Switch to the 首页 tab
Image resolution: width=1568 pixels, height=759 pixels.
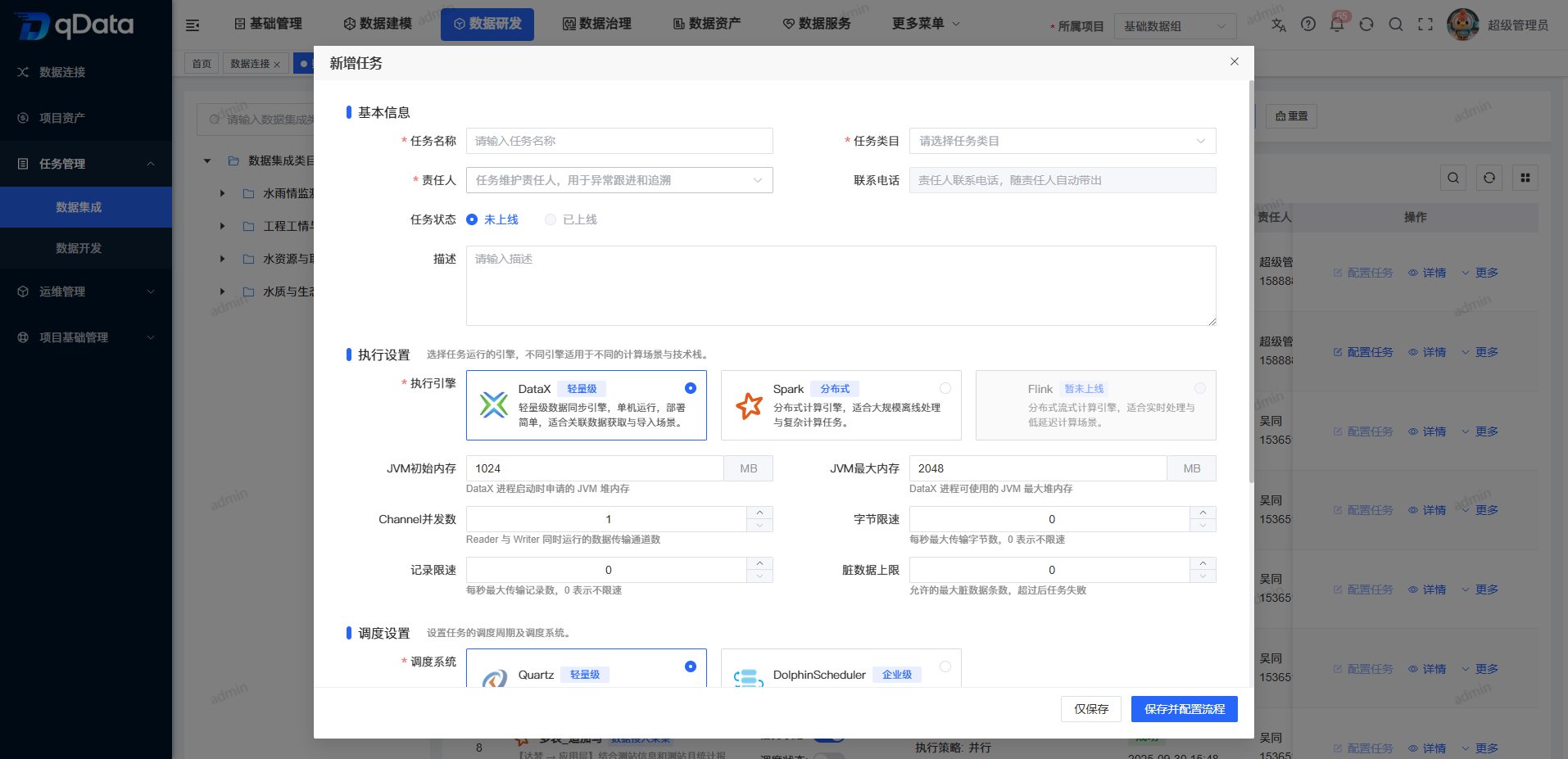202,63
